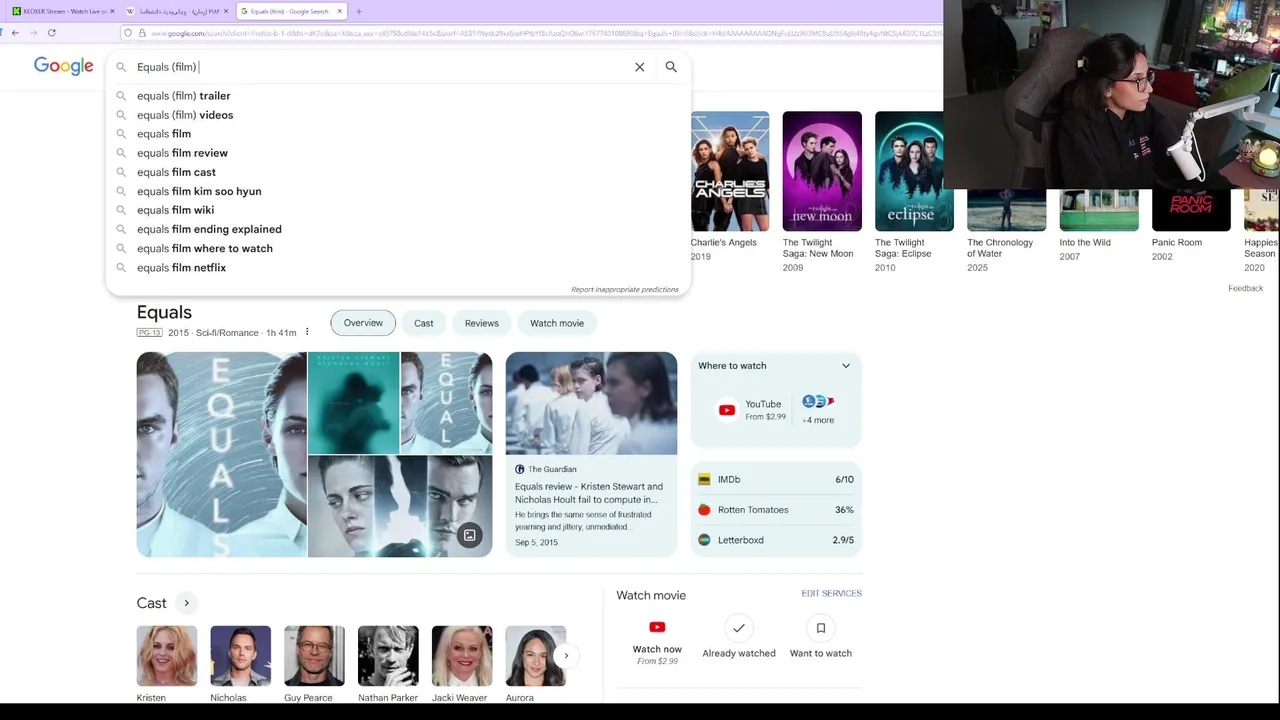Show the +4 more streaming services

coord(818,410)
